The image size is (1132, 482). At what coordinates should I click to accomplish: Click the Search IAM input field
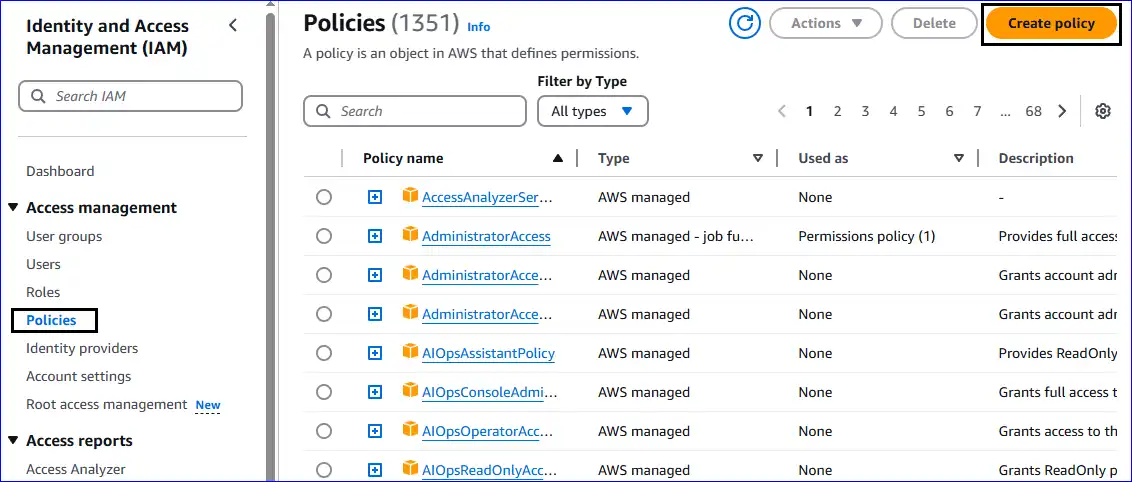tap(130, 96)
